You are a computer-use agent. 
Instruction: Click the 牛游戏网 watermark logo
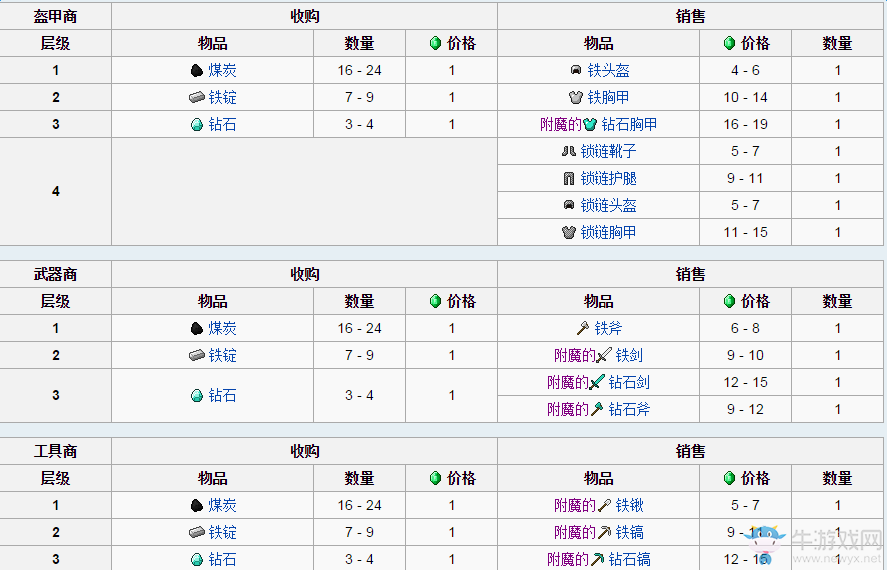pyautogui.click(x=815, y=546)
